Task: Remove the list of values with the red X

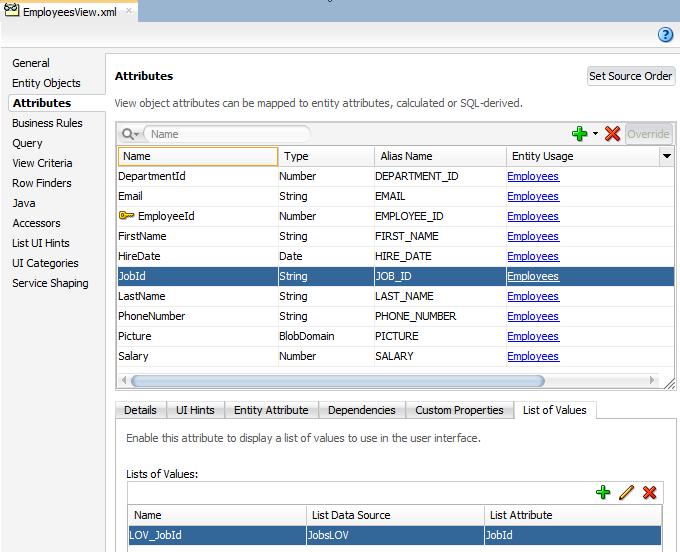Action: click(649, 493)
